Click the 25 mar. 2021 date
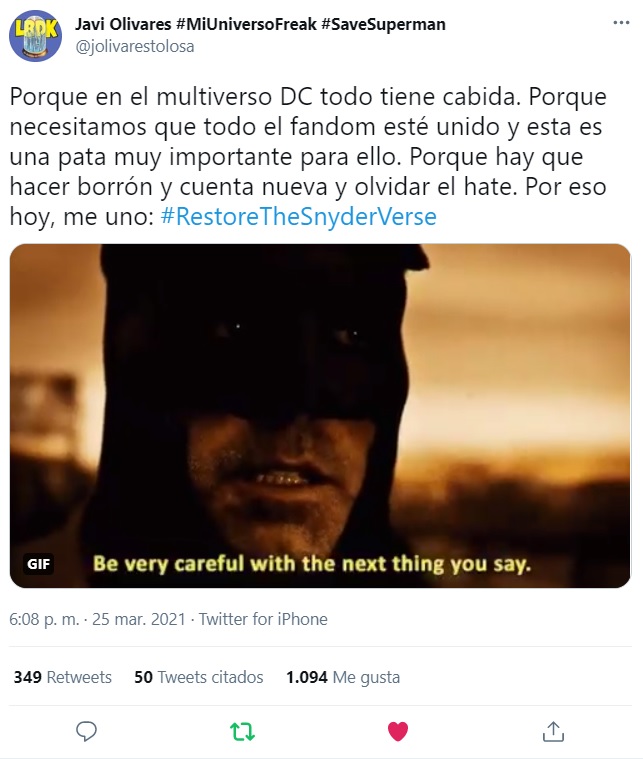643x759 pixels. tap(139, 619)
